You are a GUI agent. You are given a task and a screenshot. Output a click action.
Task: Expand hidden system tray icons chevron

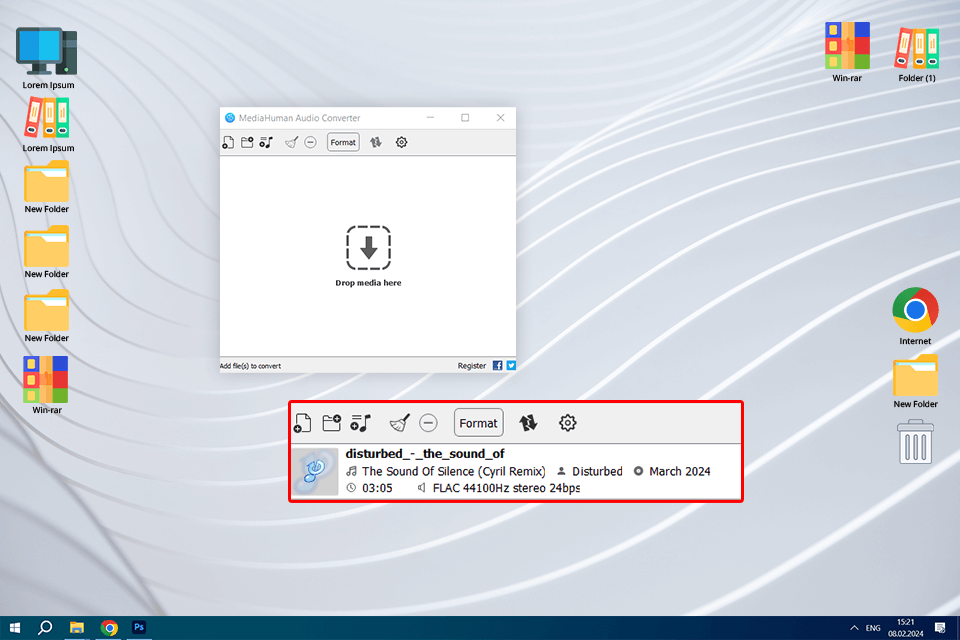click(x=853, y=628)
